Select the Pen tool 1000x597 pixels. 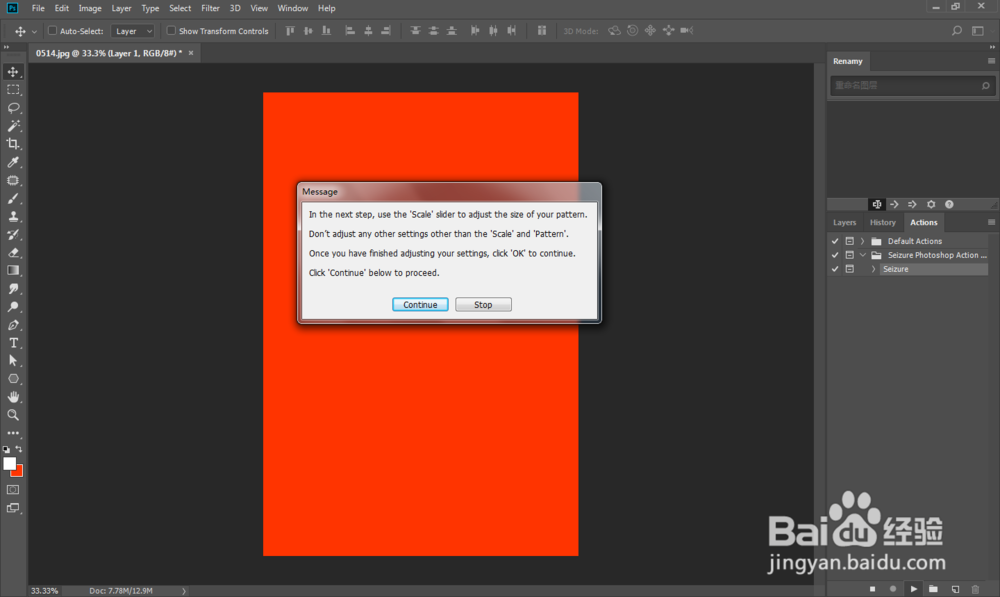[x=13, y=325]
